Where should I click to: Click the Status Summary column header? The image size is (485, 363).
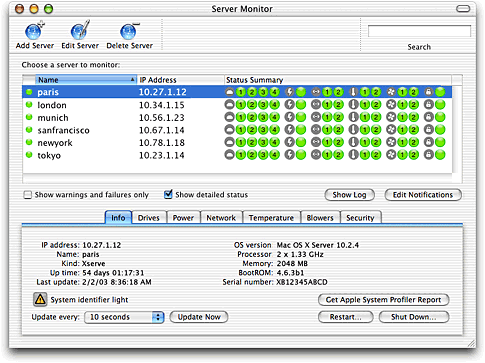[x=338, y=80]
